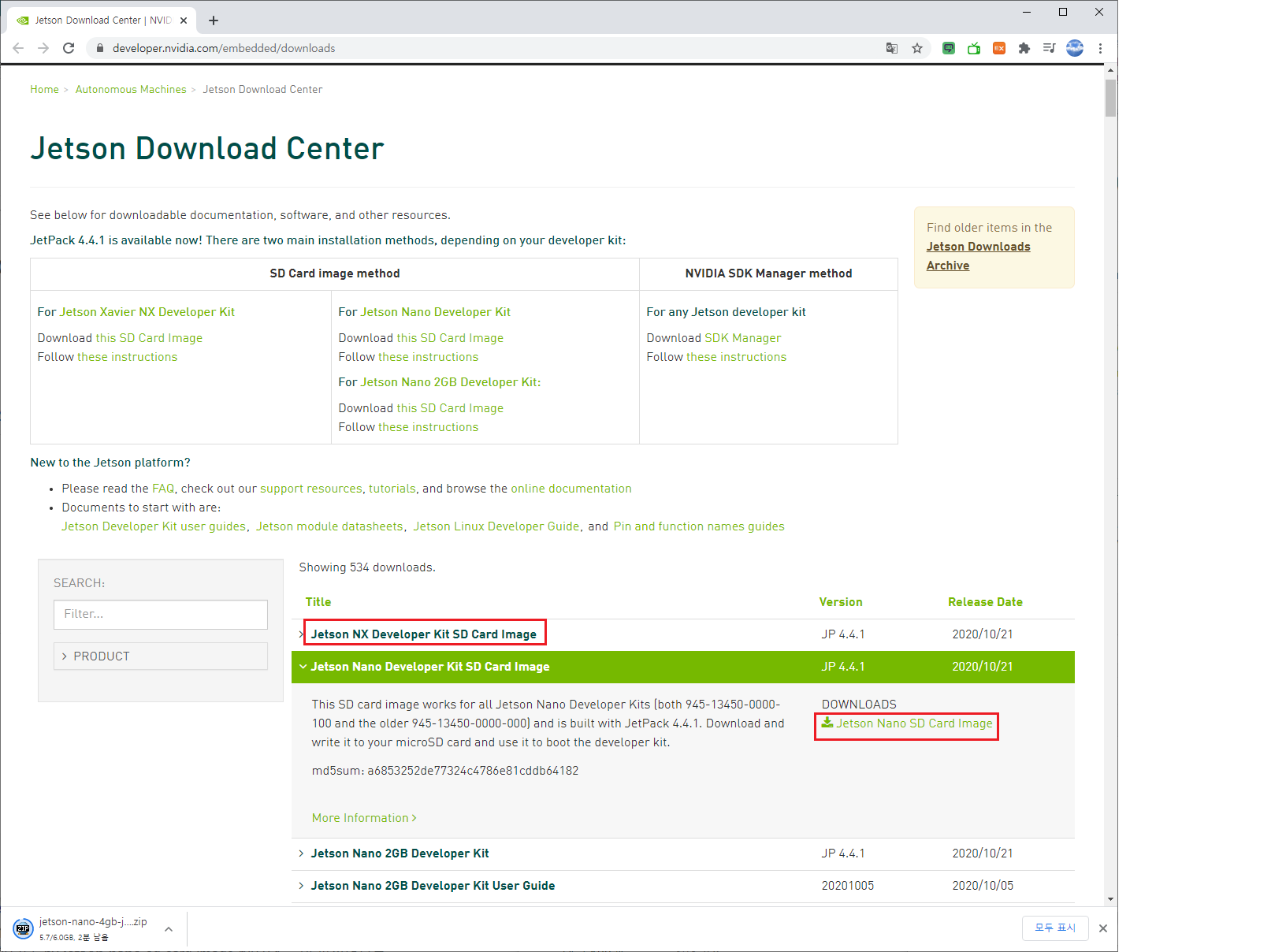The height and width of the screenshot is (952, 1286).
Task: Click the Filter search field
Action: 161,614
